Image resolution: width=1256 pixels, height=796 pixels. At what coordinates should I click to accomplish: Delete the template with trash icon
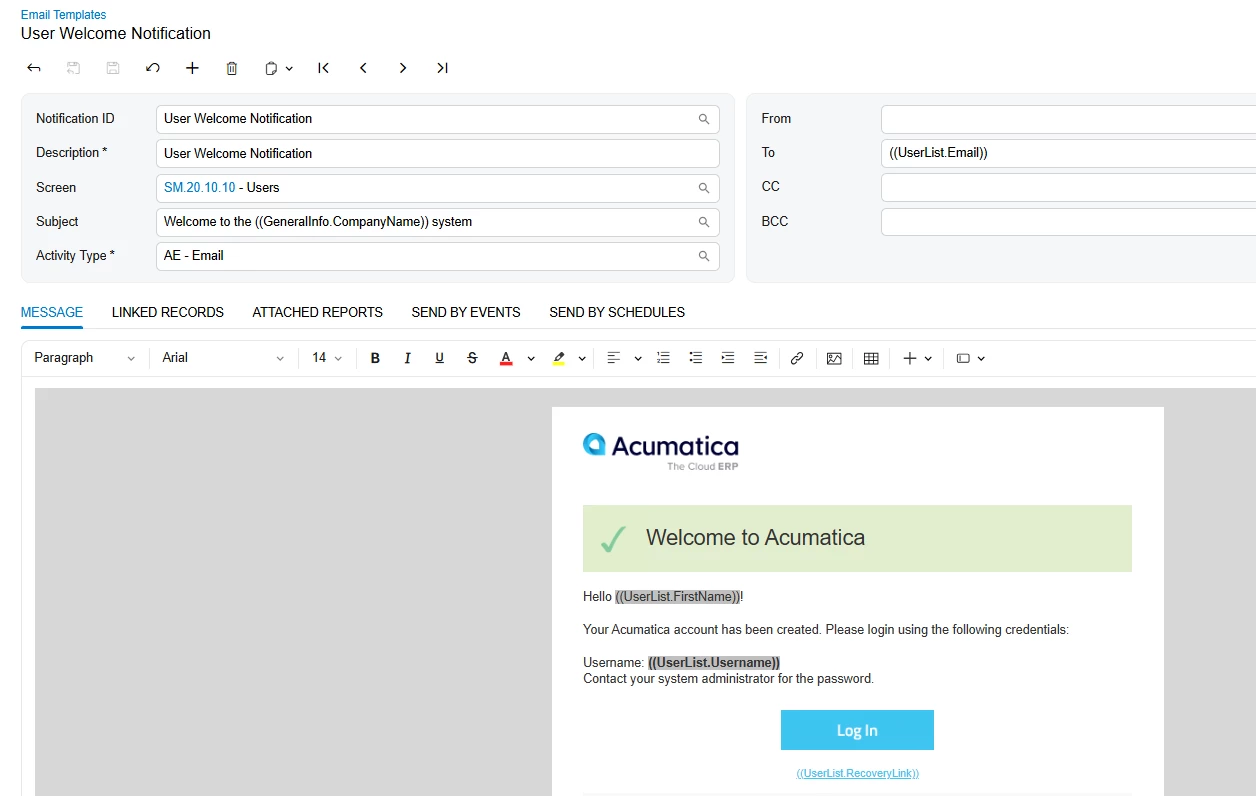(232, 68)
